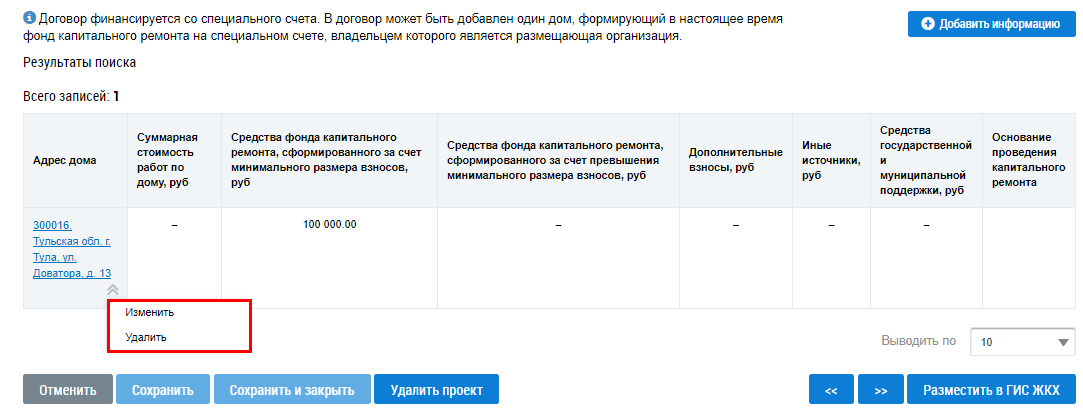Image resolution: width=1083 pixels, height=419 pixels.
Task: Go to the next step with the >> button
Action: (881, 389)
